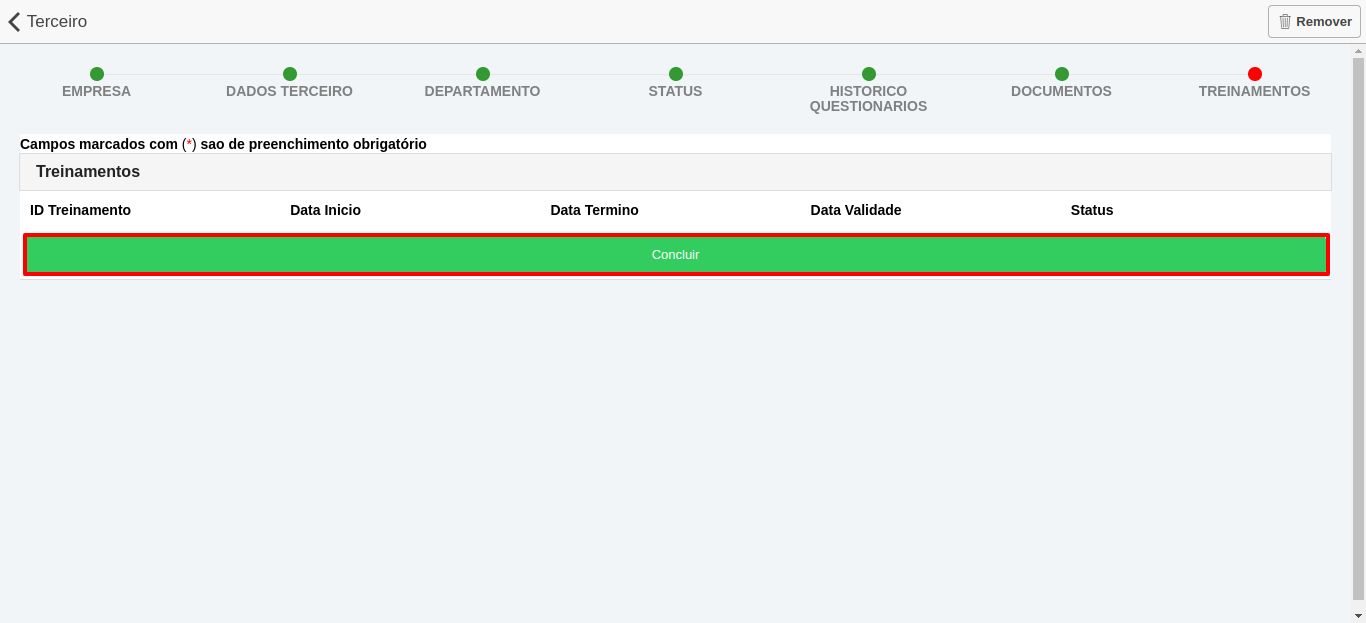Select the green EMPRESA step circle
Image resolution: width=1366 pixels, height=623 pixels.
pos(96,74)
